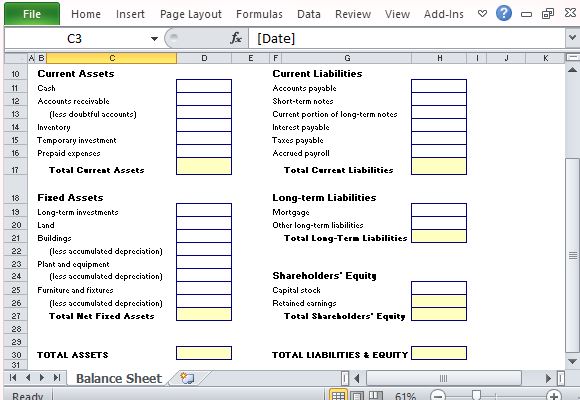Screen dimensions: 580x400
Task: Click the Accounts receivable label
Action: (x=73, y=101)
